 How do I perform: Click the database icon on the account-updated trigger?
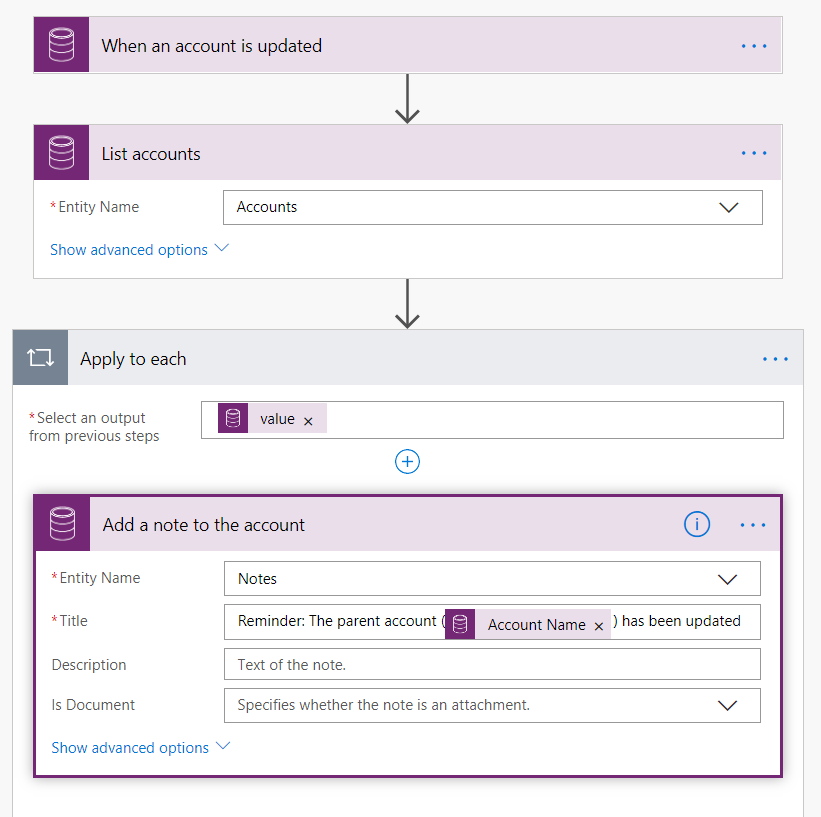[x=61, y=46]
